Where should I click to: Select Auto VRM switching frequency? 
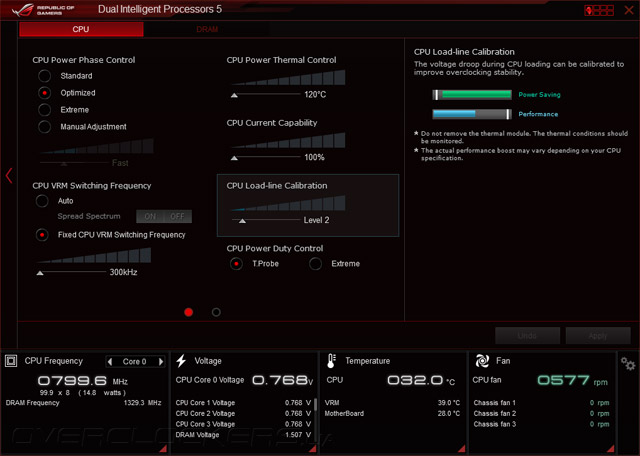(x=42, y=201)
